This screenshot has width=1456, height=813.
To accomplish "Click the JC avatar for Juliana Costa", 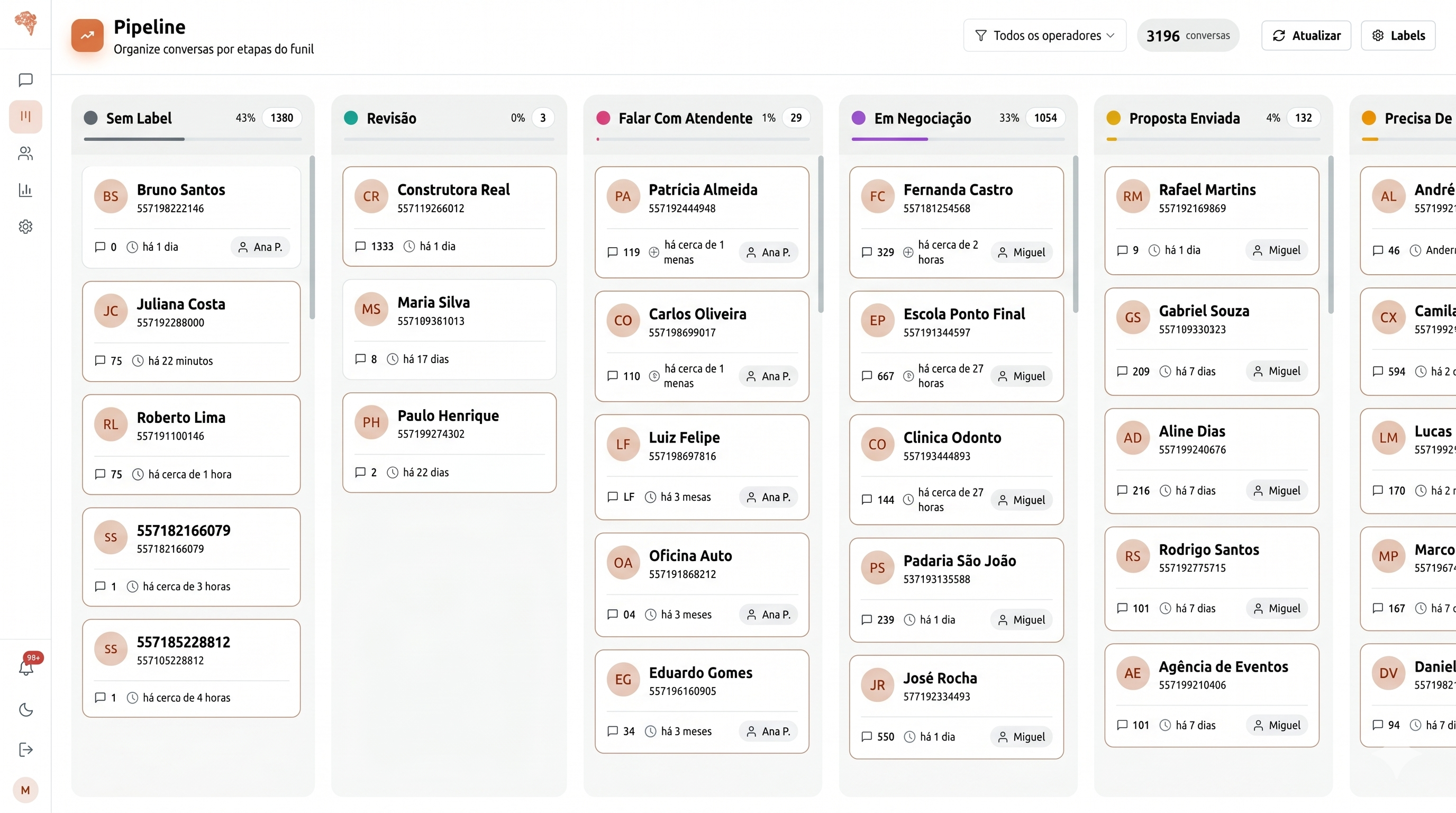I will [111, 311].
